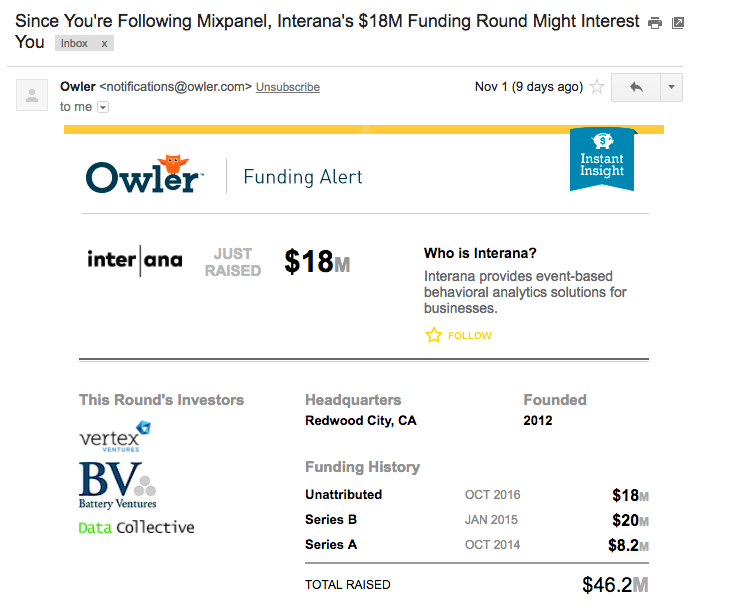Open the Owler logo
Viewport: 736px width, 615px height.
[145, 174]
